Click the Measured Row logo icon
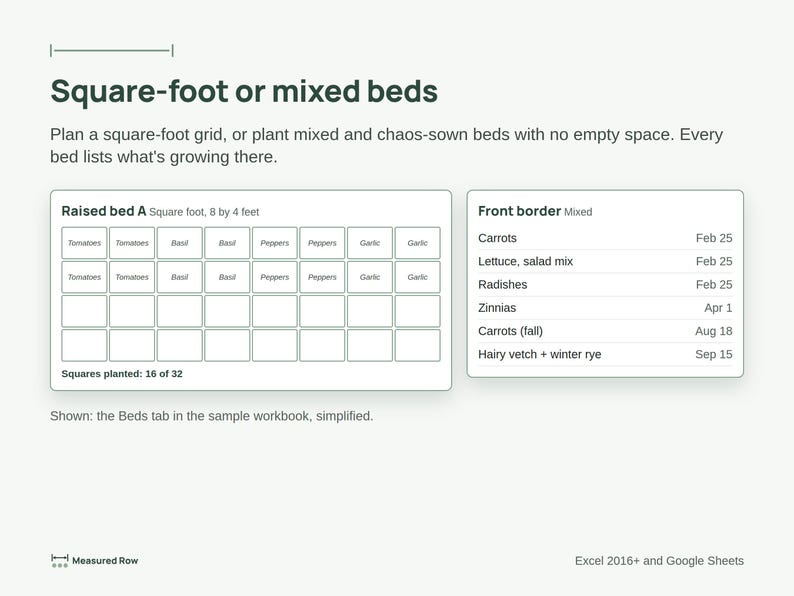 coord(60,561)
